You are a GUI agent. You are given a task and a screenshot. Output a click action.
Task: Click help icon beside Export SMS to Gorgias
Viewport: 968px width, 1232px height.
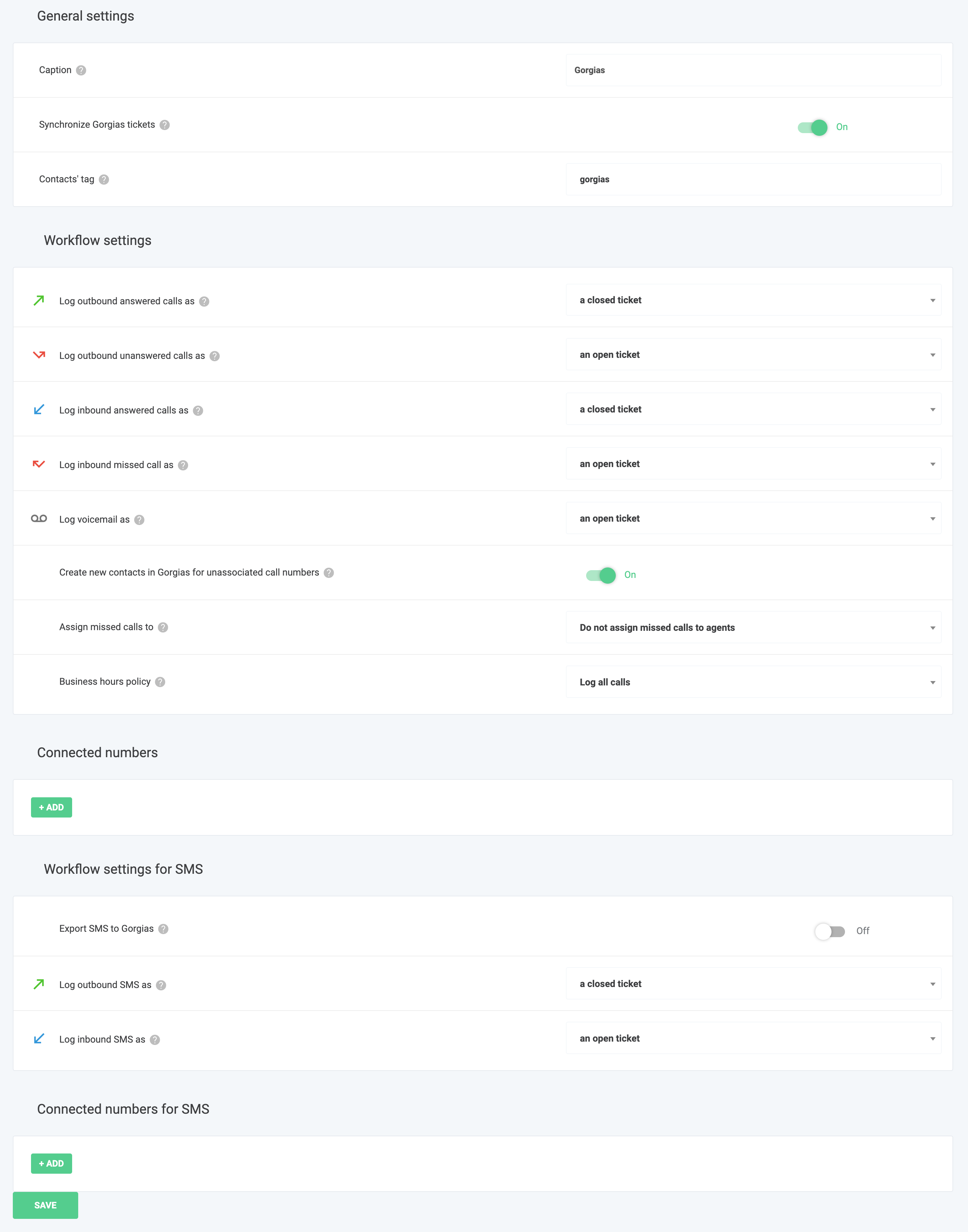coord(163,929)
